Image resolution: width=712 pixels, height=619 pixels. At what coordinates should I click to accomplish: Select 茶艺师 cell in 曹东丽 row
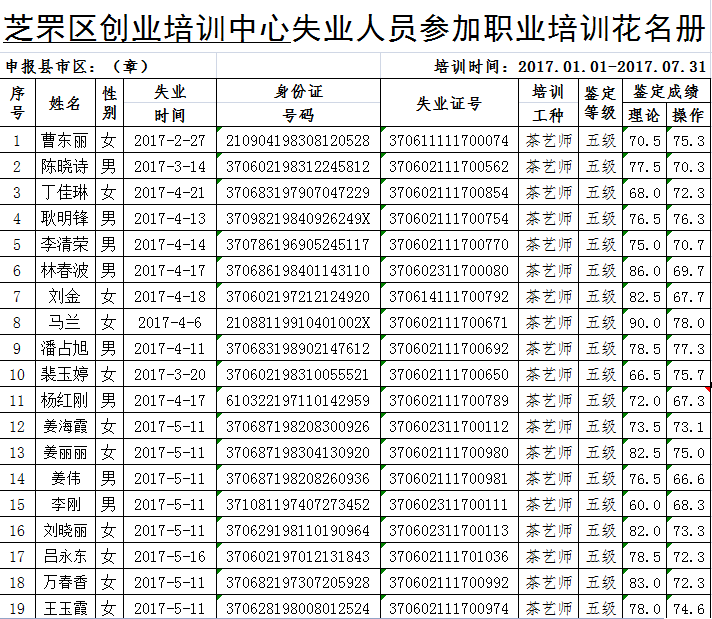(549, 140)
